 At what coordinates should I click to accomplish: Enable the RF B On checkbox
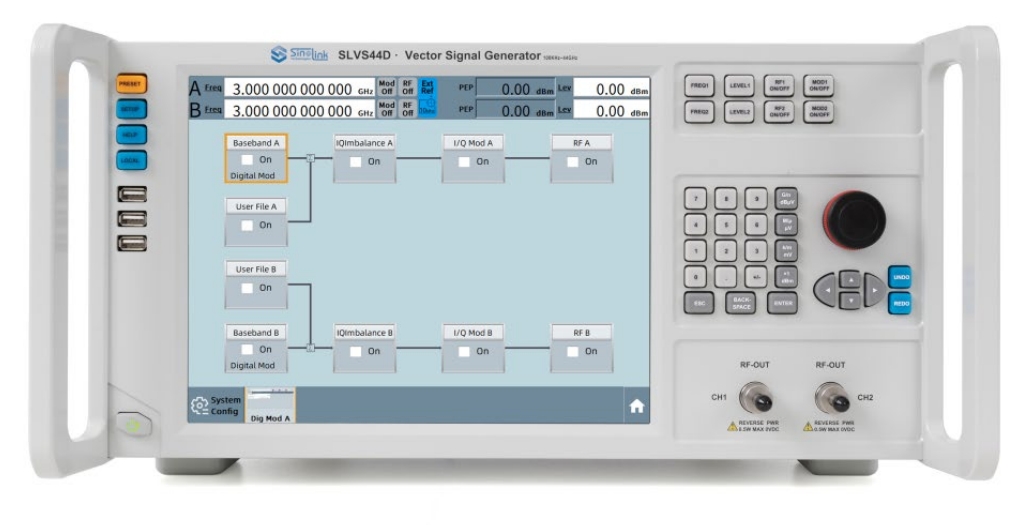pos(573,352)
